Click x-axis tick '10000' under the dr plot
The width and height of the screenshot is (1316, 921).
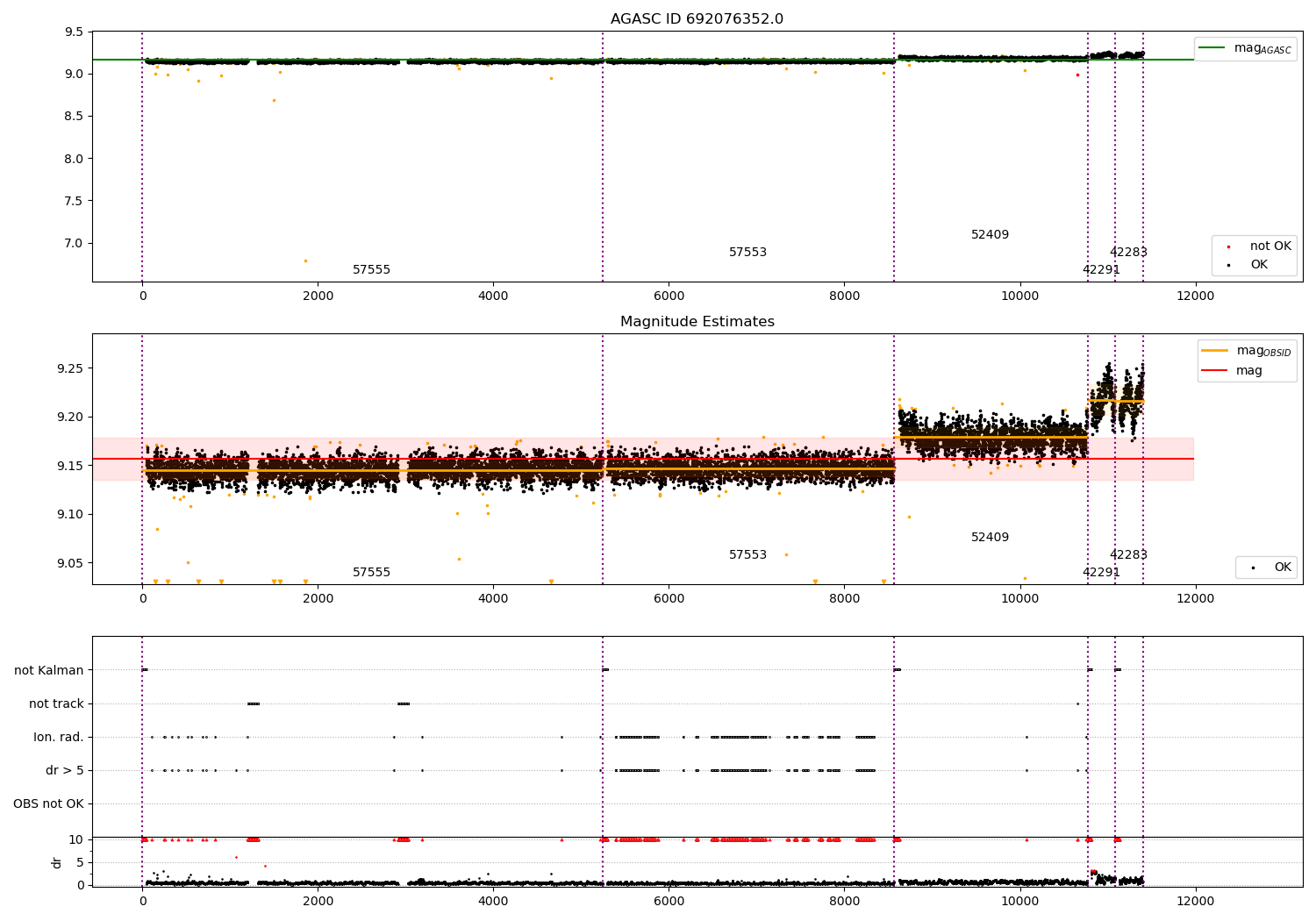(1019, 902)
